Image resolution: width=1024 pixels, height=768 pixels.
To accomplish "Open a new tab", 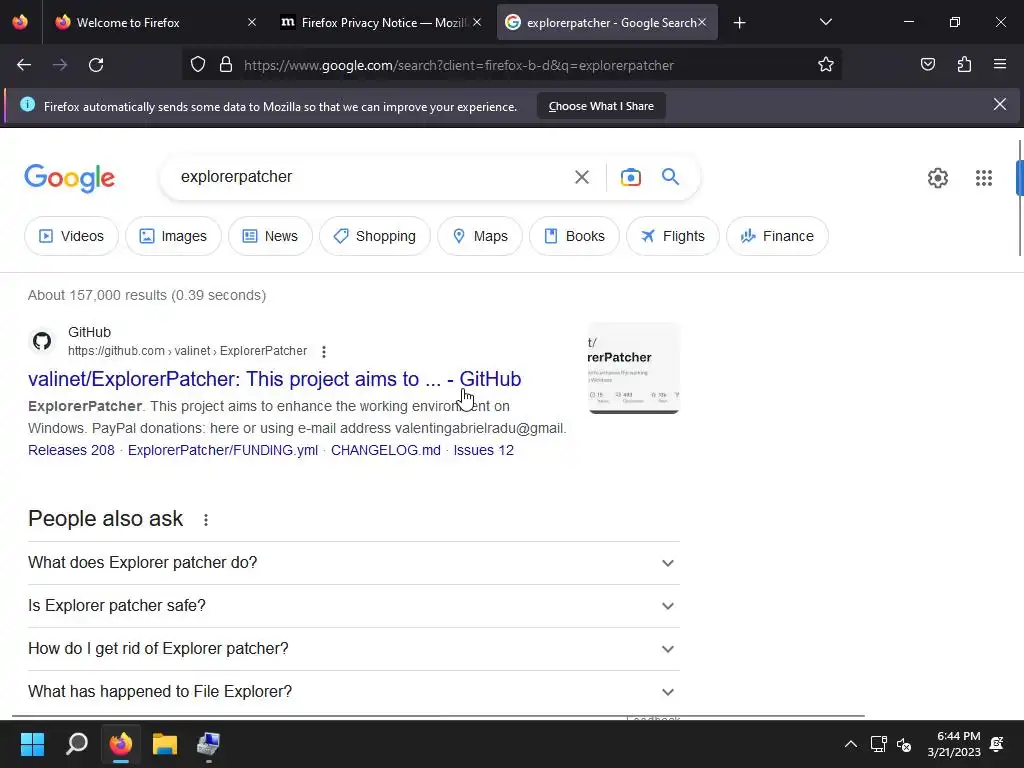I will [739, 23].
